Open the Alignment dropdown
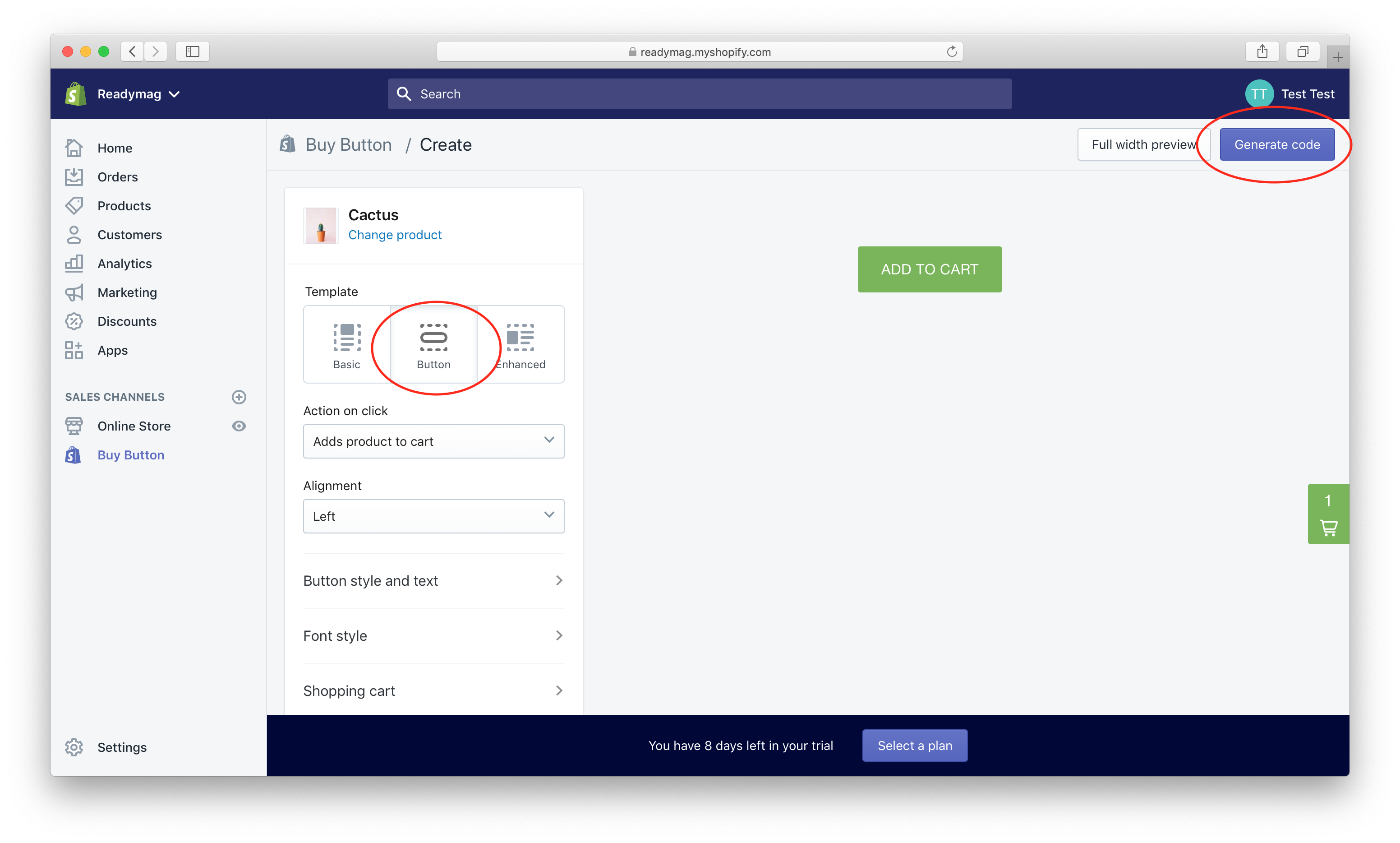The height and width of the screenshot is (843, 1400). click(434, 516)
